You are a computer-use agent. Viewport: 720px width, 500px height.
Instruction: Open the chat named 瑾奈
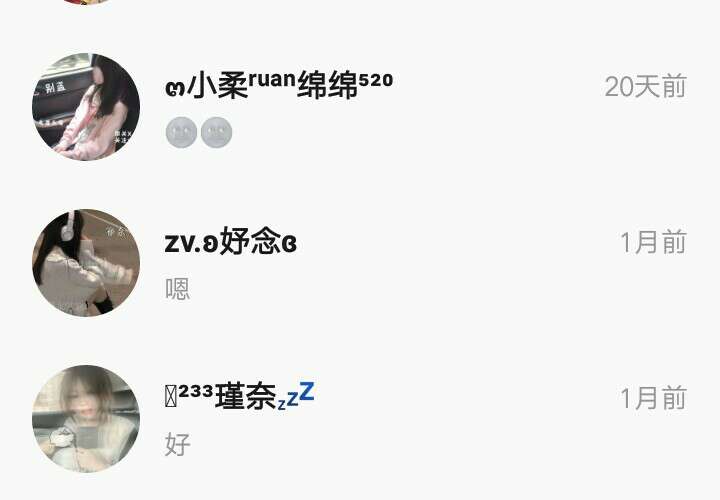click(x=360, y=419)
